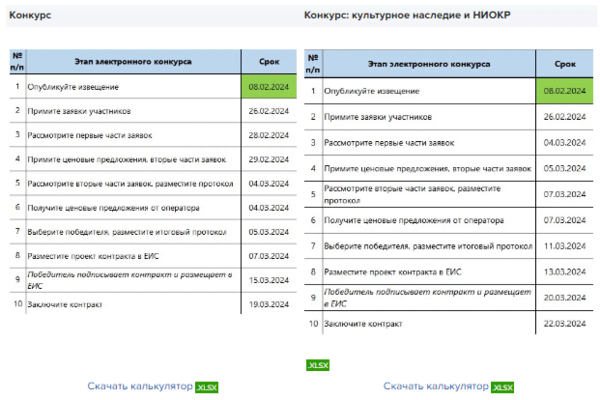Screen dimensions: 600x400
Task: Select the date 29.02.2024 in the left table
Action: pyautogui.click(x=268, y=159)
